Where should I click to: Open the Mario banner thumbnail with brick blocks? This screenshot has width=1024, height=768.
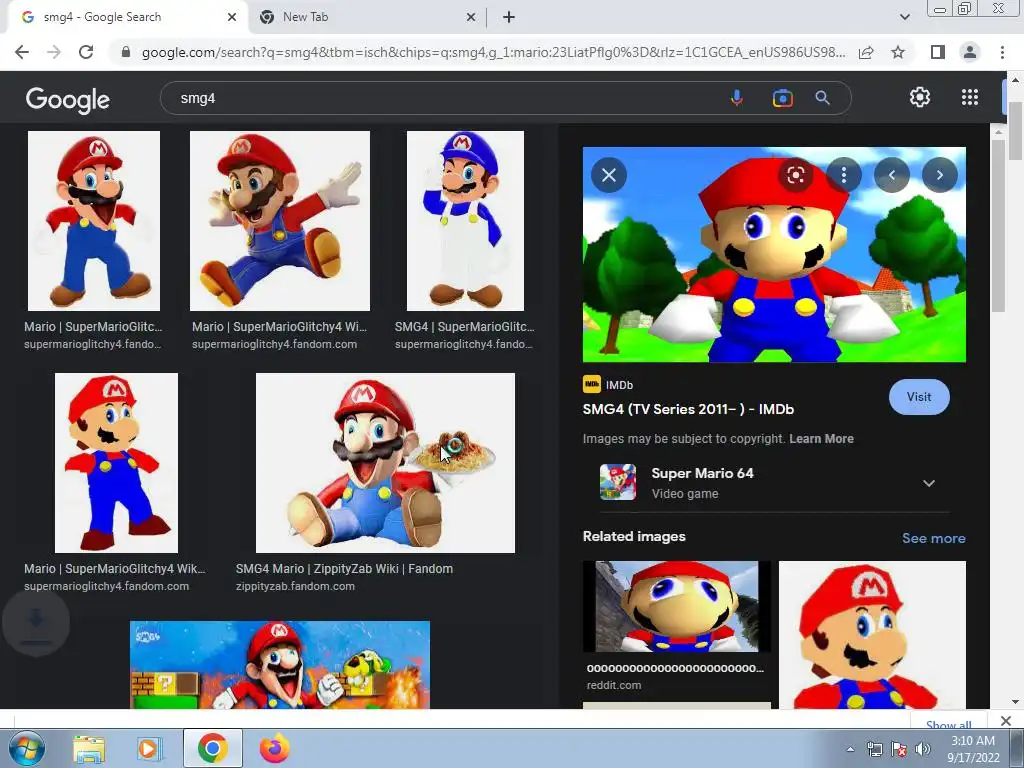coord(280,665)
